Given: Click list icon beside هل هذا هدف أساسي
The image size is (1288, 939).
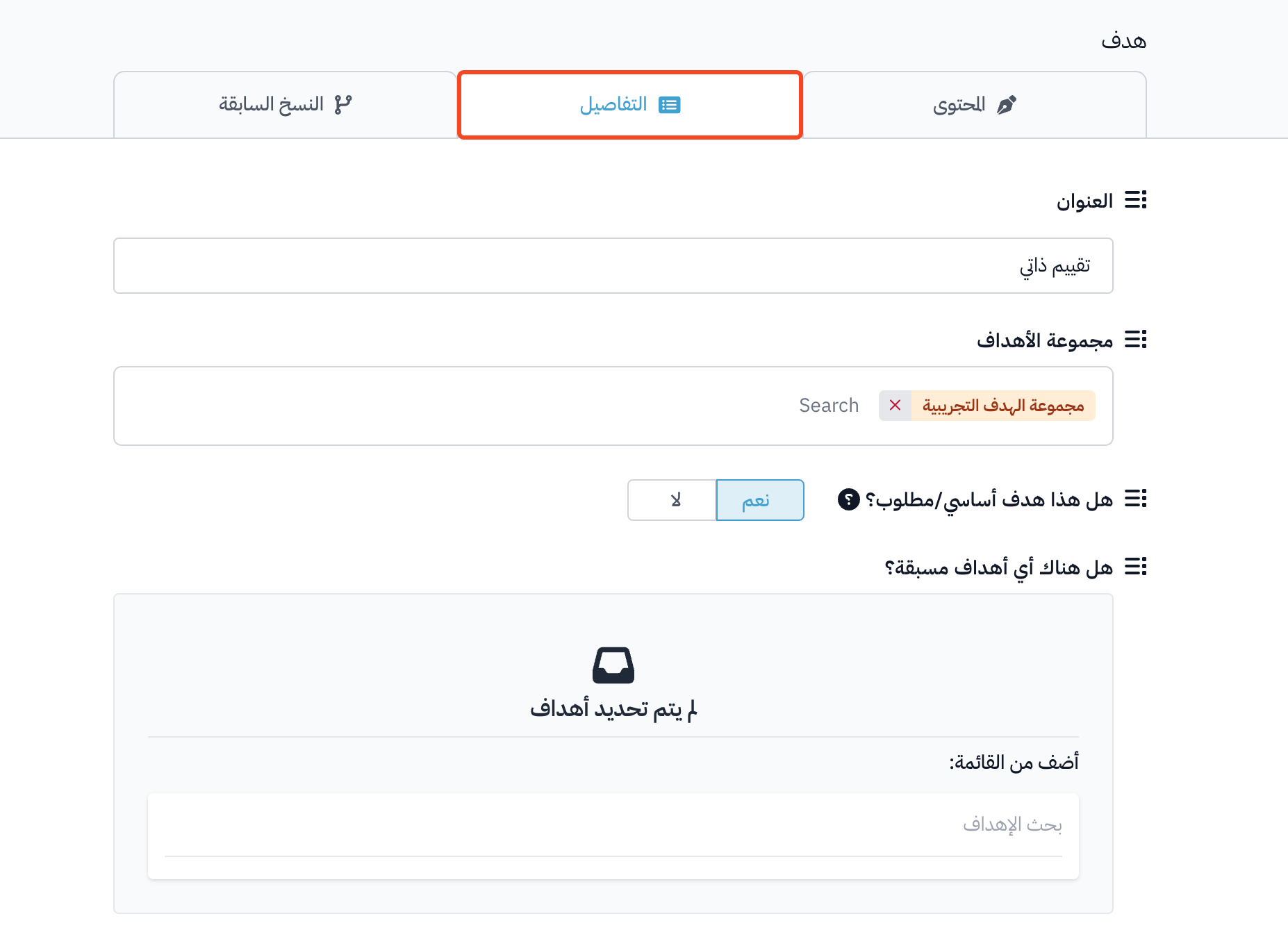Looking at the screenshot, I should pyautogui.click(x=1136, y=499).
